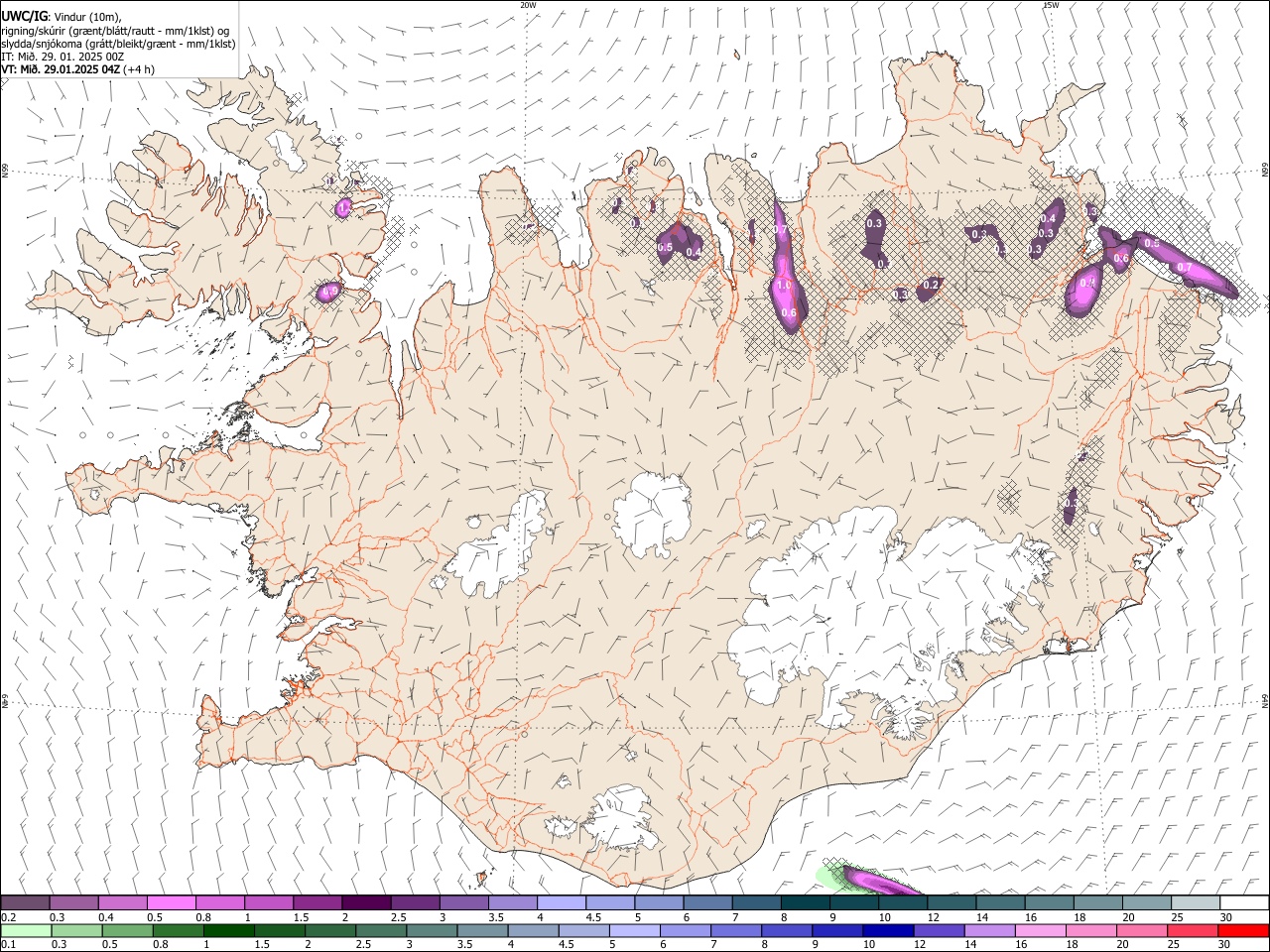Click the '1.0' value in the central snow band

pyautogui.click(x=784, y=286)
